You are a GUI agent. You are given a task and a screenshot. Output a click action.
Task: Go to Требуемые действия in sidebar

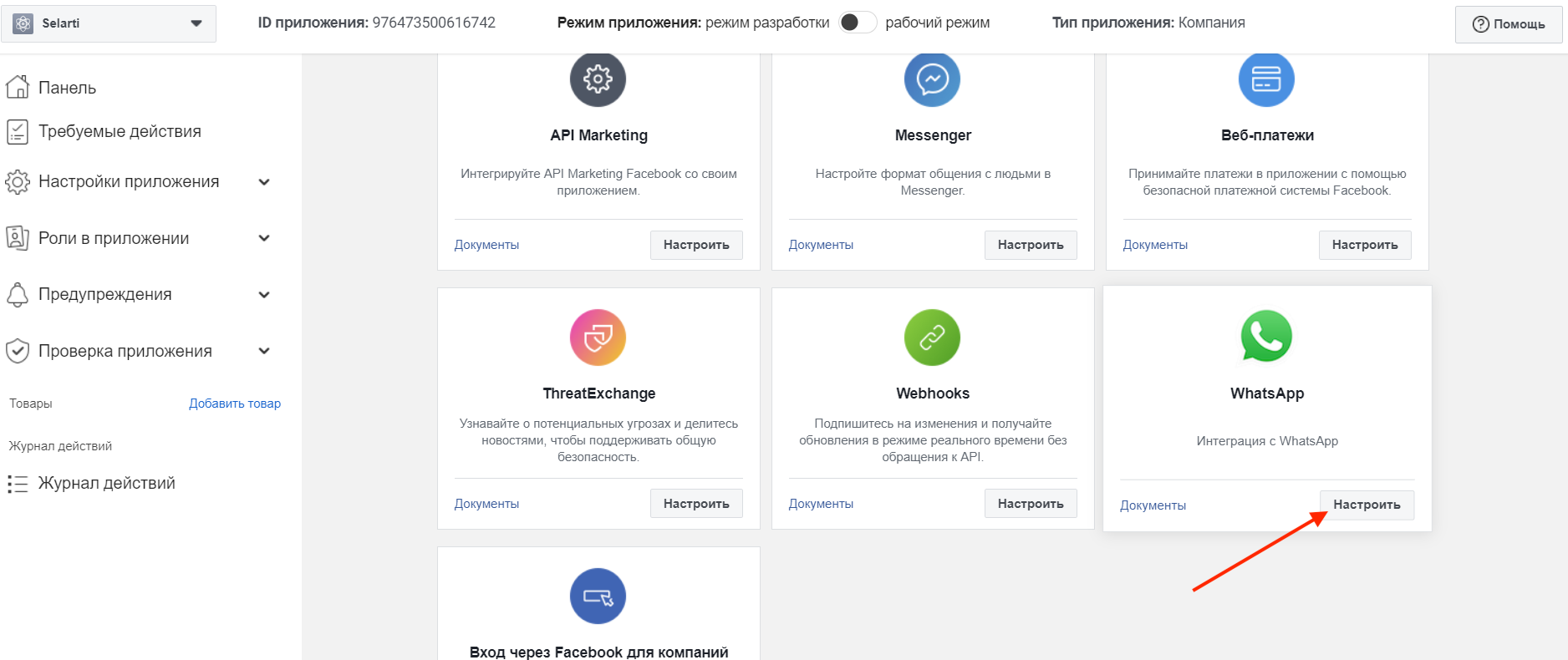tap(120, 131)
